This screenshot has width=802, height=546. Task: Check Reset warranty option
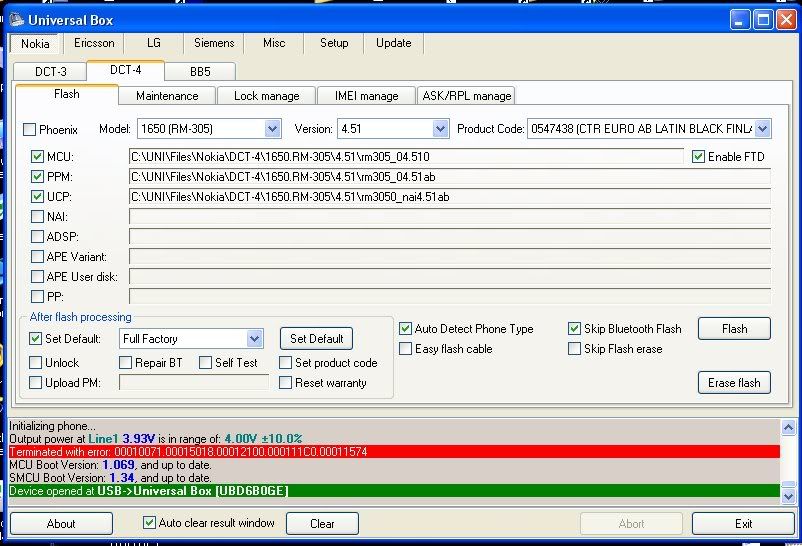point(285,382)
